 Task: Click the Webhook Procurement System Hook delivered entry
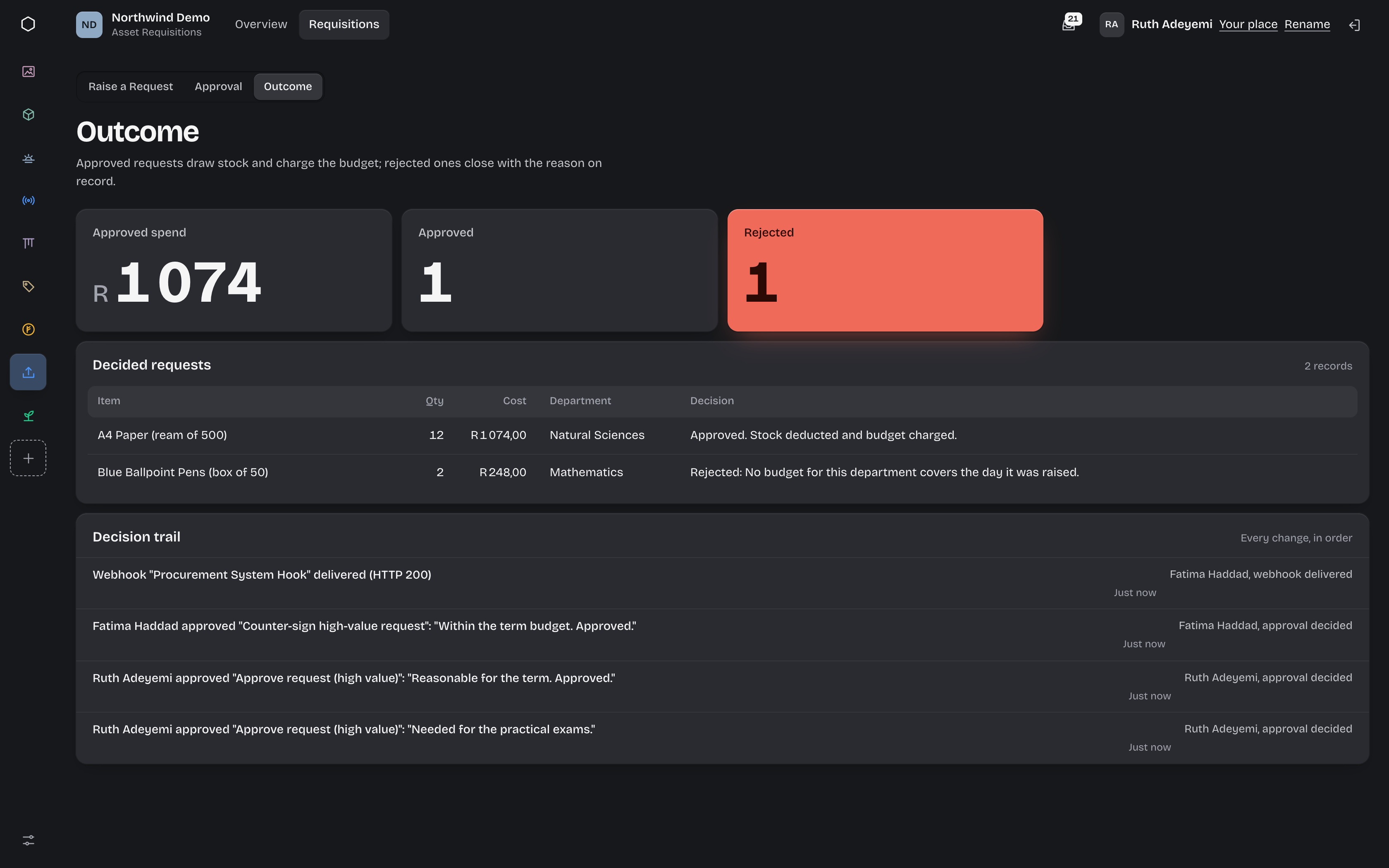point(722,583)
